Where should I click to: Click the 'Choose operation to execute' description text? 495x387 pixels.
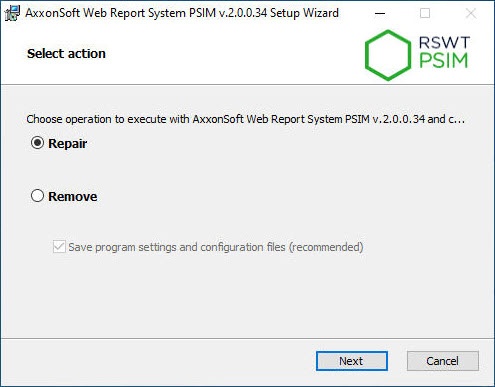246,119
